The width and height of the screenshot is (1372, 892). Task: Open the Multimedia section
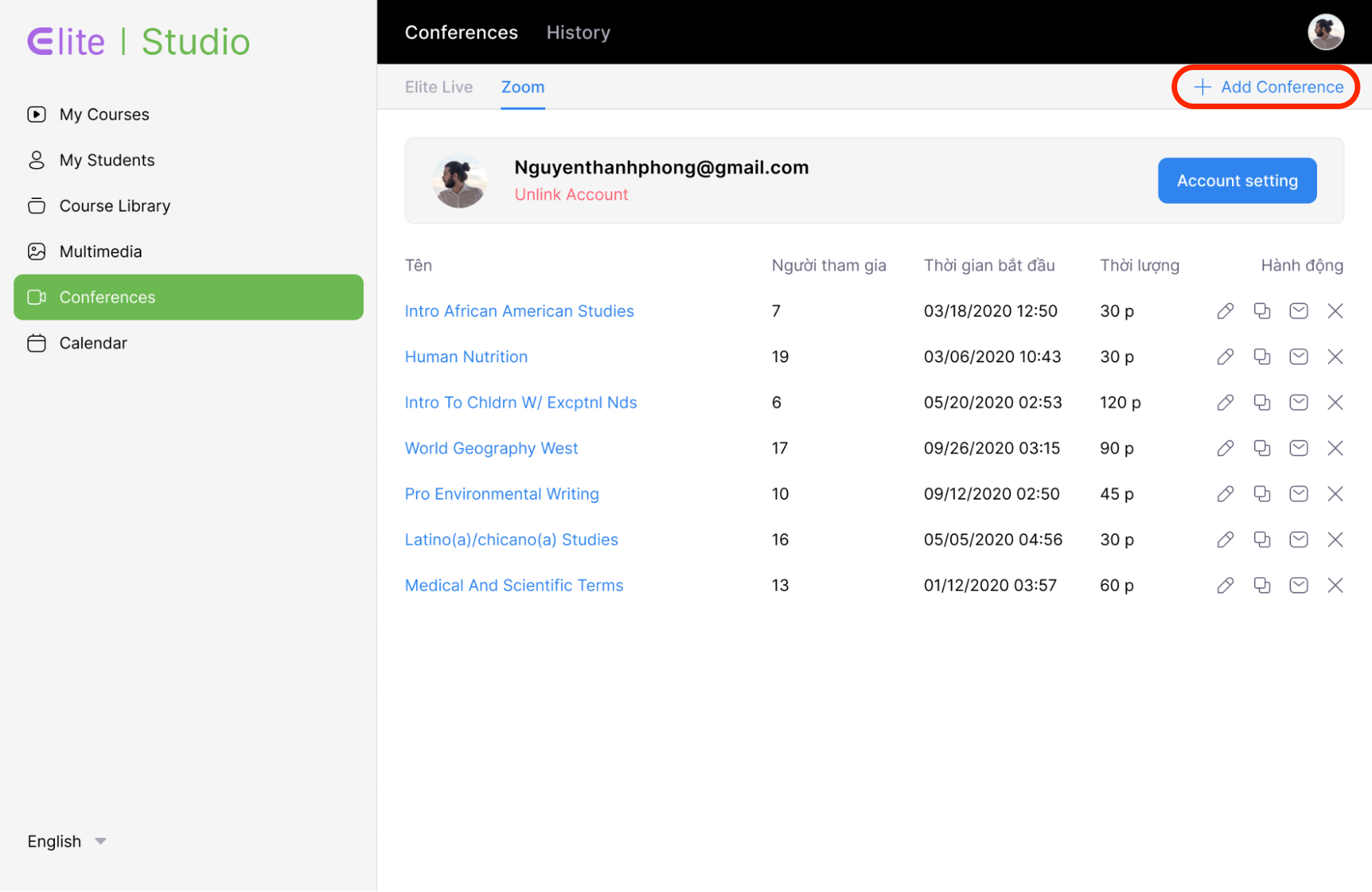(100, 252)
